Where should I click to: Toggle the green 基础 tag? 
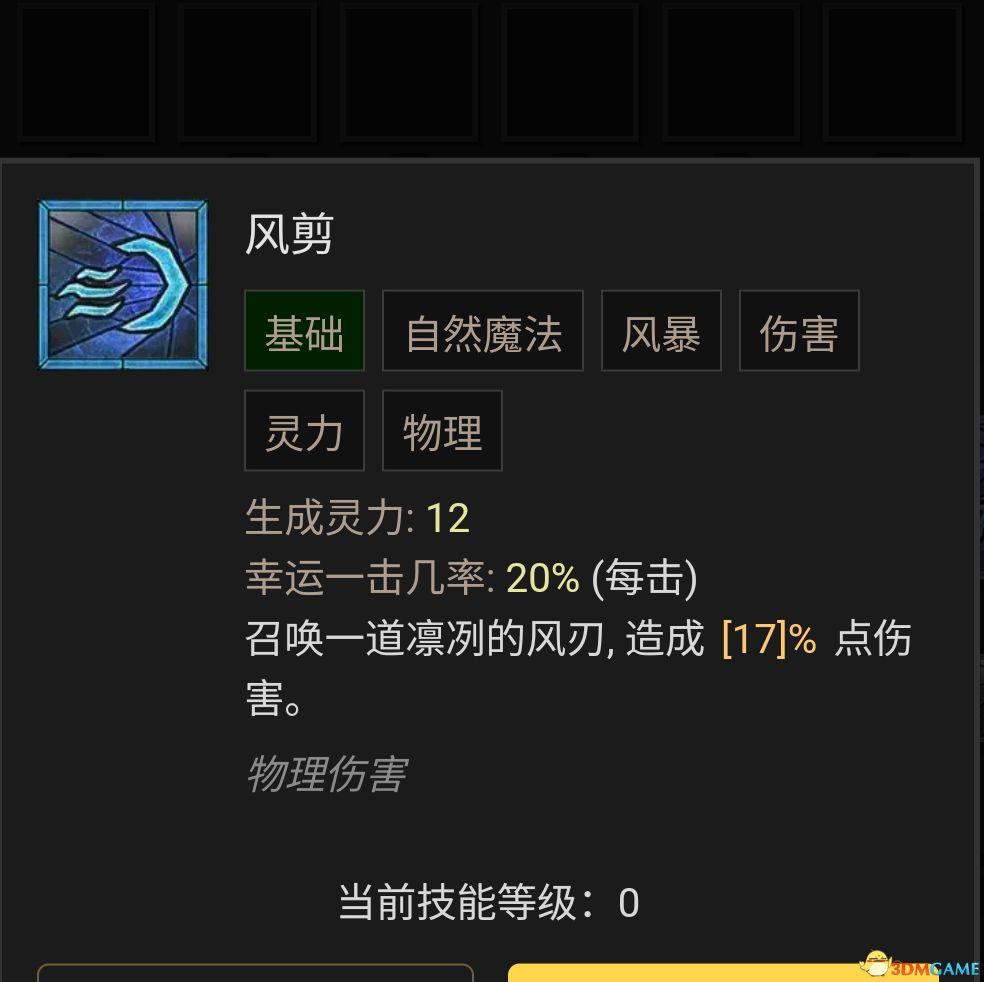[x=304, y=331]
